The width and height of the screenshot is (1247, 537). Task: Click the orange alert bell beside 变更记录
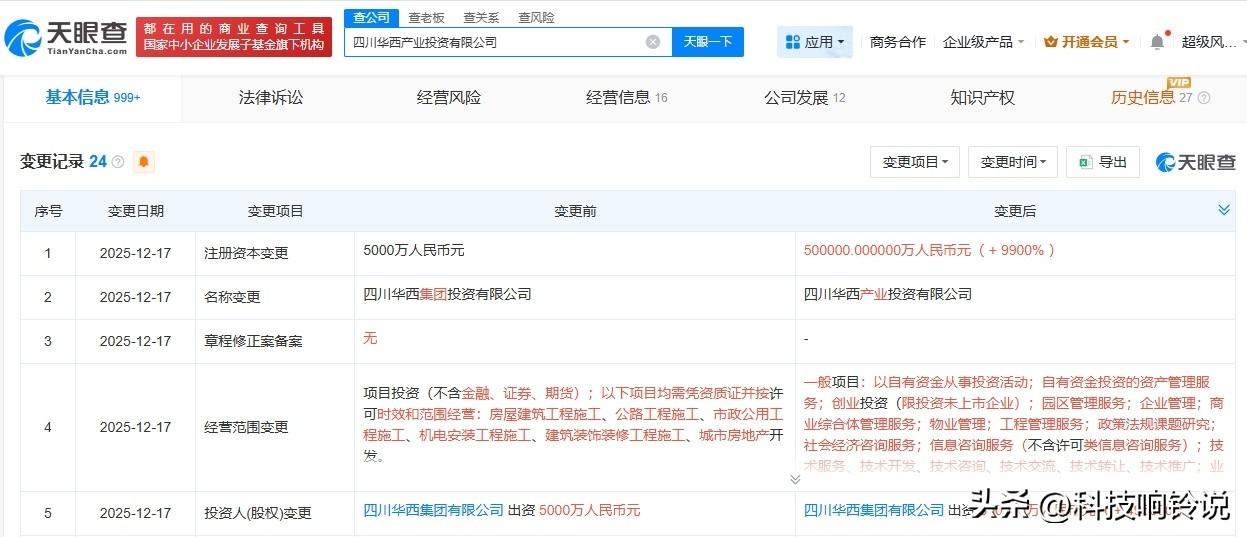pyautogui.click(x=144, y=162)
